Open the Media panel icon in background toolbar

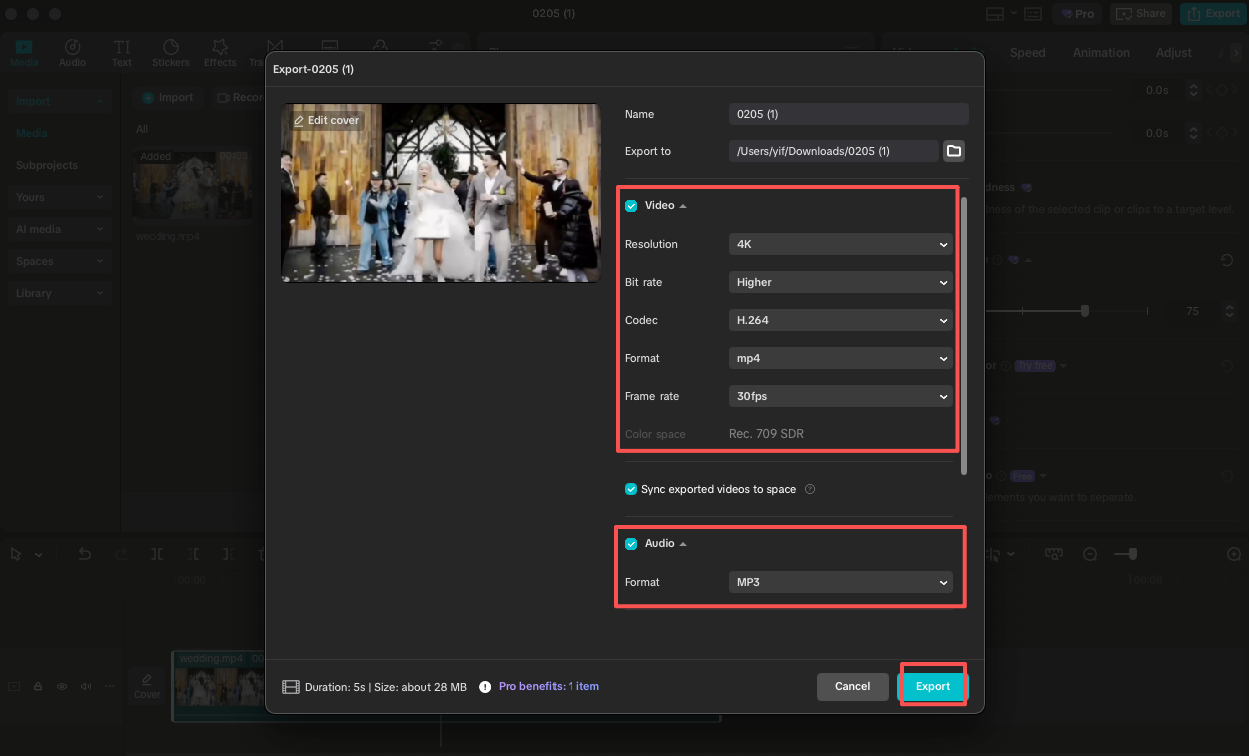coord(24,53)
